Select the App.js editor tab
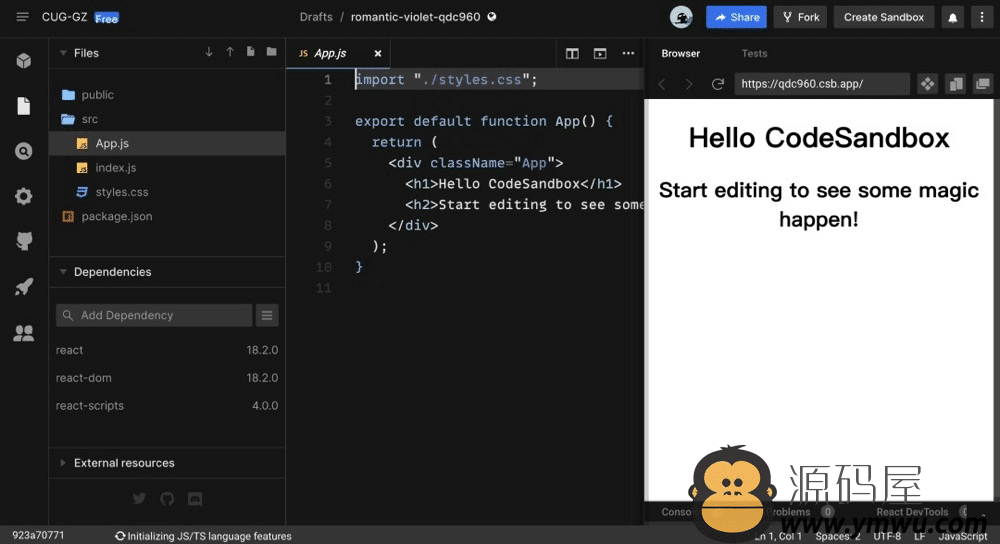Image resolution: width=1000 pixels, height=544 pixels. (x=338, y=54)
